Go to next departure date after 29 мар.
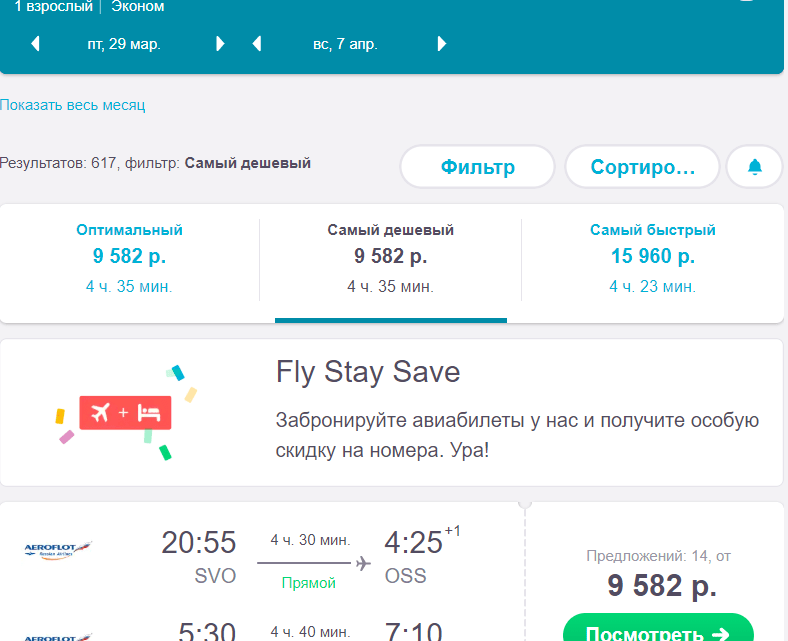 click(220, 44)
